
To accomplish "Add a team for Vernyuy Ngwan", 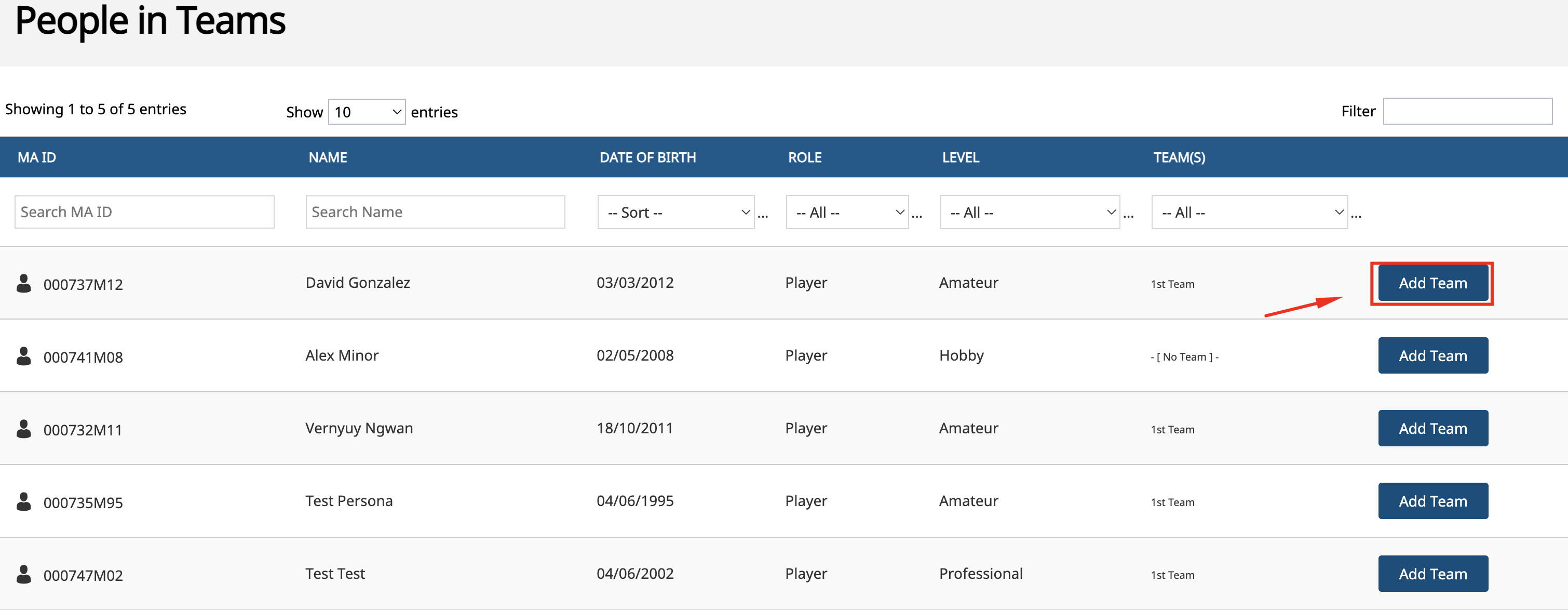I will [x=1432, y=428].
